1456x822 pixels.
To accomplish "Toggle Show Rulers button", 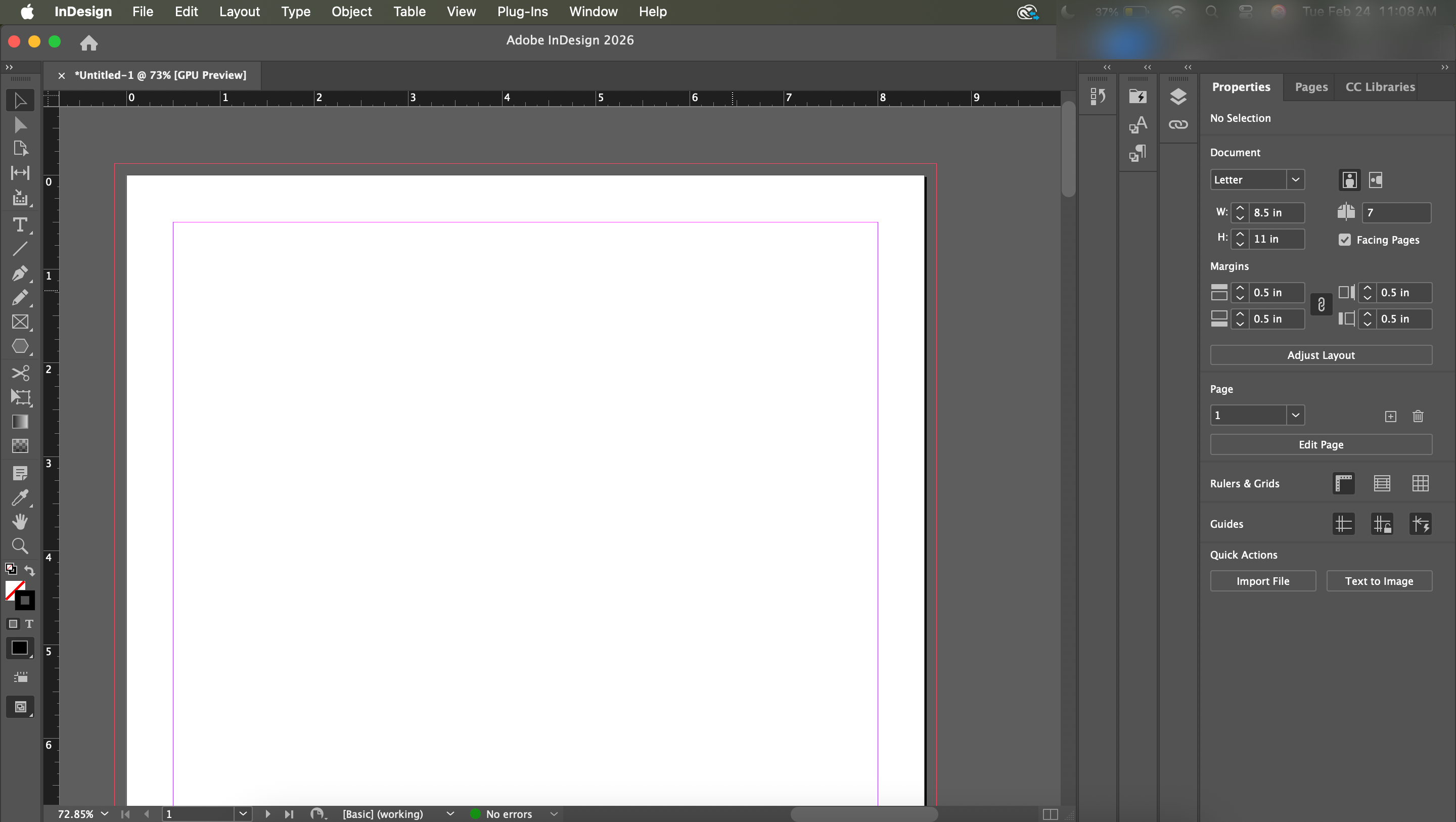I will click(1344, 483).
